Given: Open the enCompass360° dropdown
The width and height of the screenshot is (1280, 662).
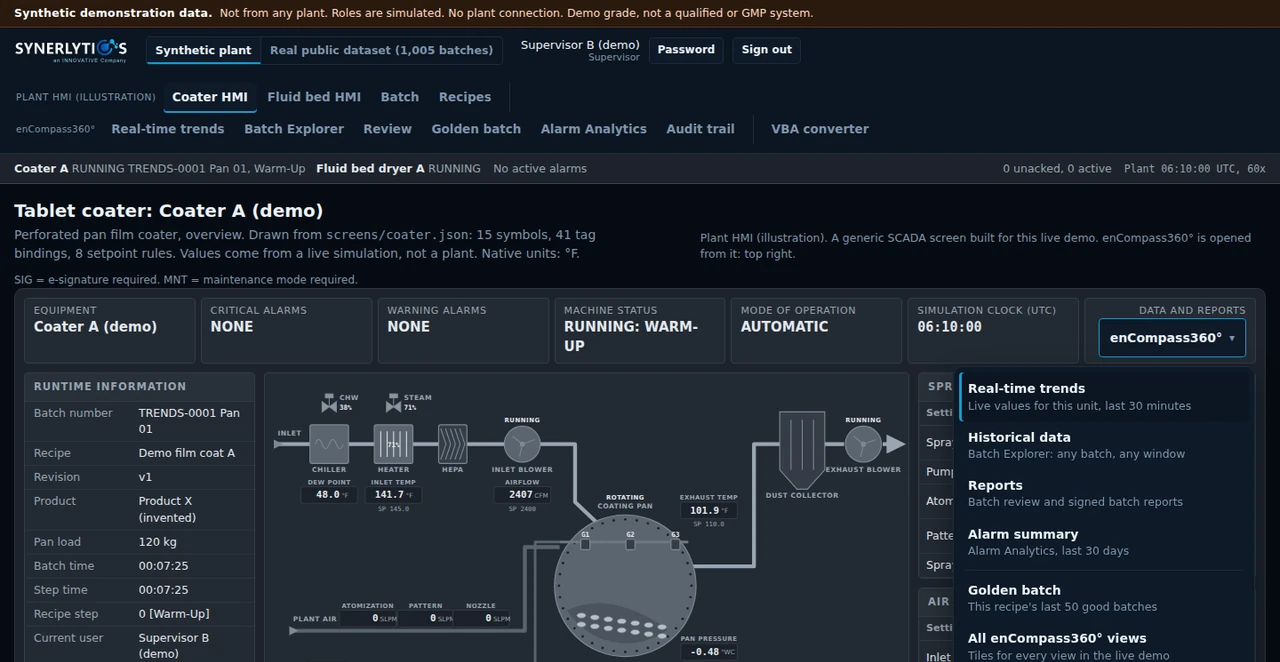Looking at the screenshot, I should [1172, 338].
